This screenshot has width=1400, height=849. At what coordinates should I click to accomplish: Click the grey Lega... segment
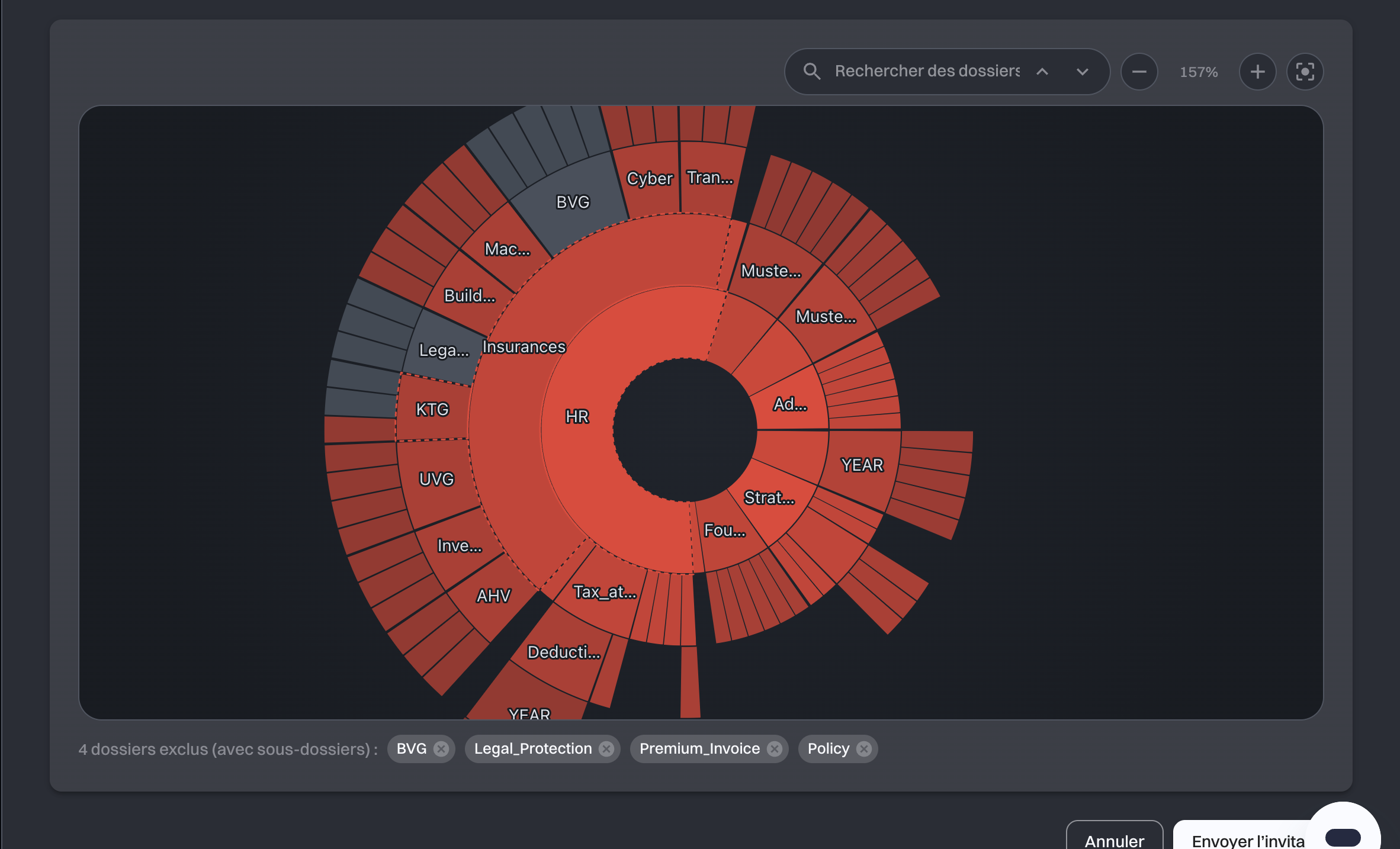pyautogui.click(x=443, y=350)
